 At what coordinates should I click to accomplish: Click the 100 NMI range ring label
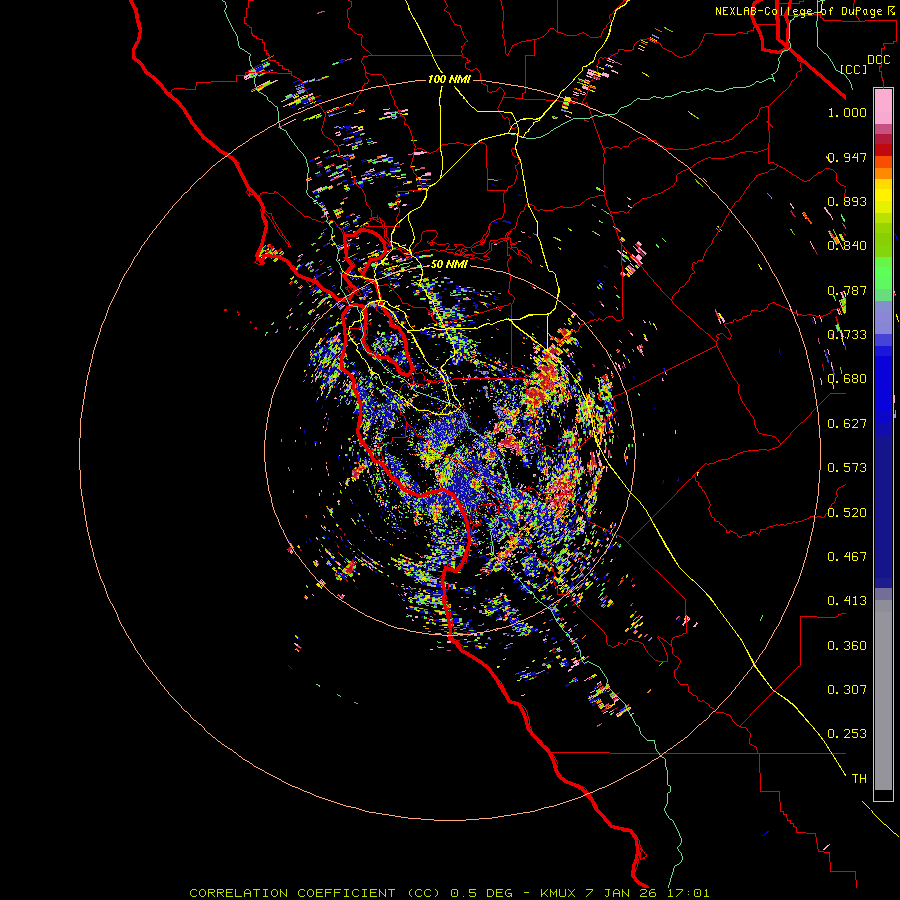(449, 79)
